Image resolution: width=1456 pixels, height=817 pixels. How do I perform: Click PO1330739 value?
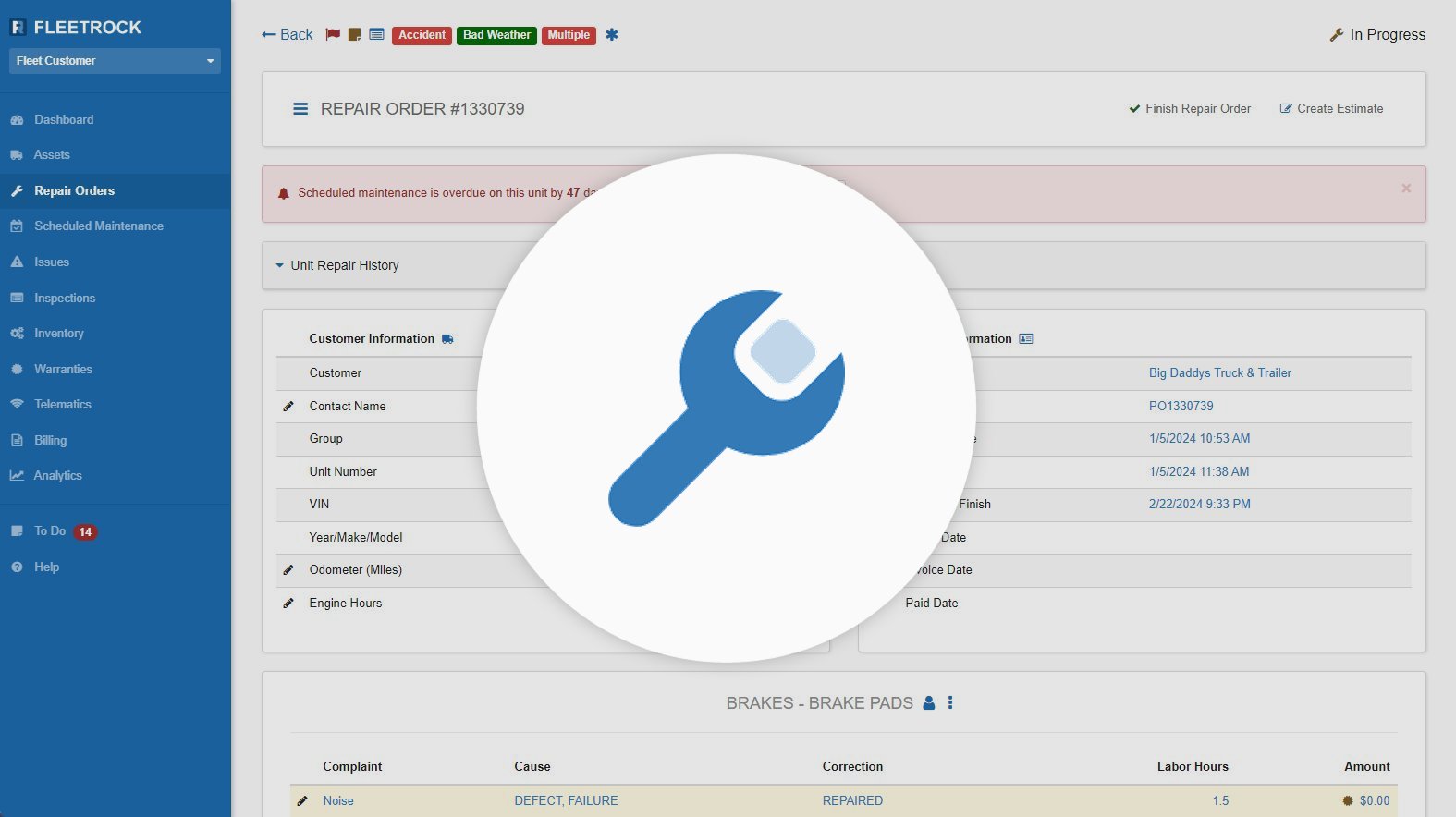click(x=1181, y=407)
